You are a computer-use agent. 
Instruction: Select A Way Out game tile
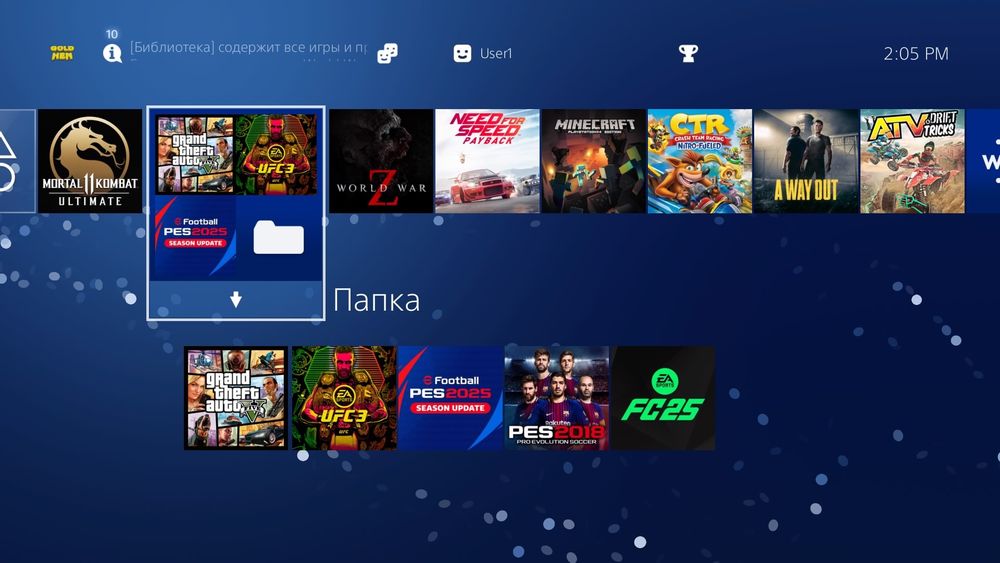coord(806,161)
